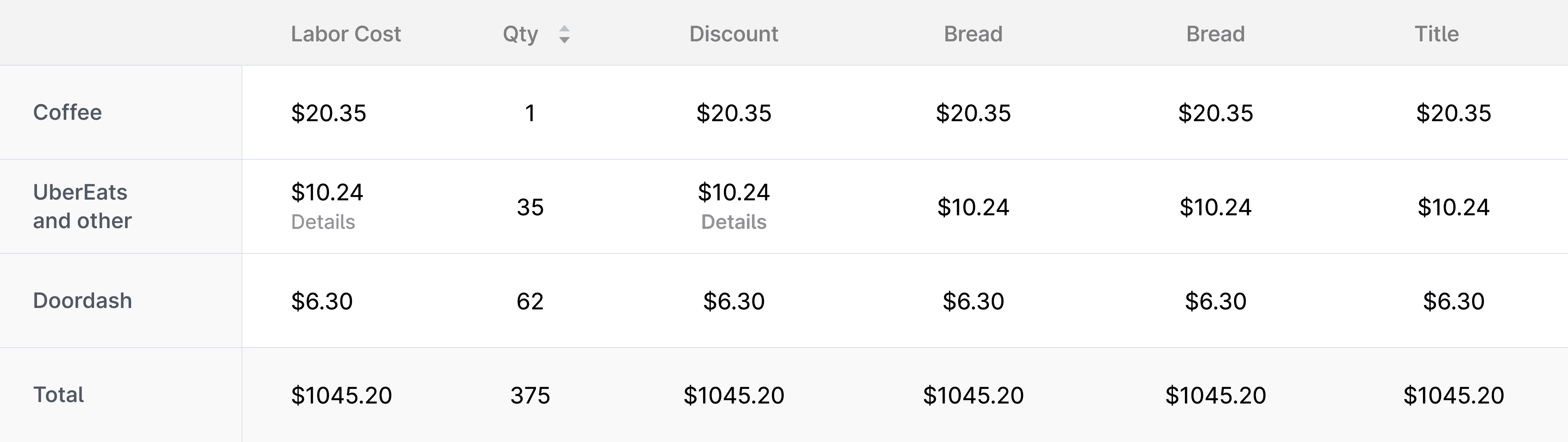
Task: Click UberEats quantity value 35
Action: pos(530,207)
